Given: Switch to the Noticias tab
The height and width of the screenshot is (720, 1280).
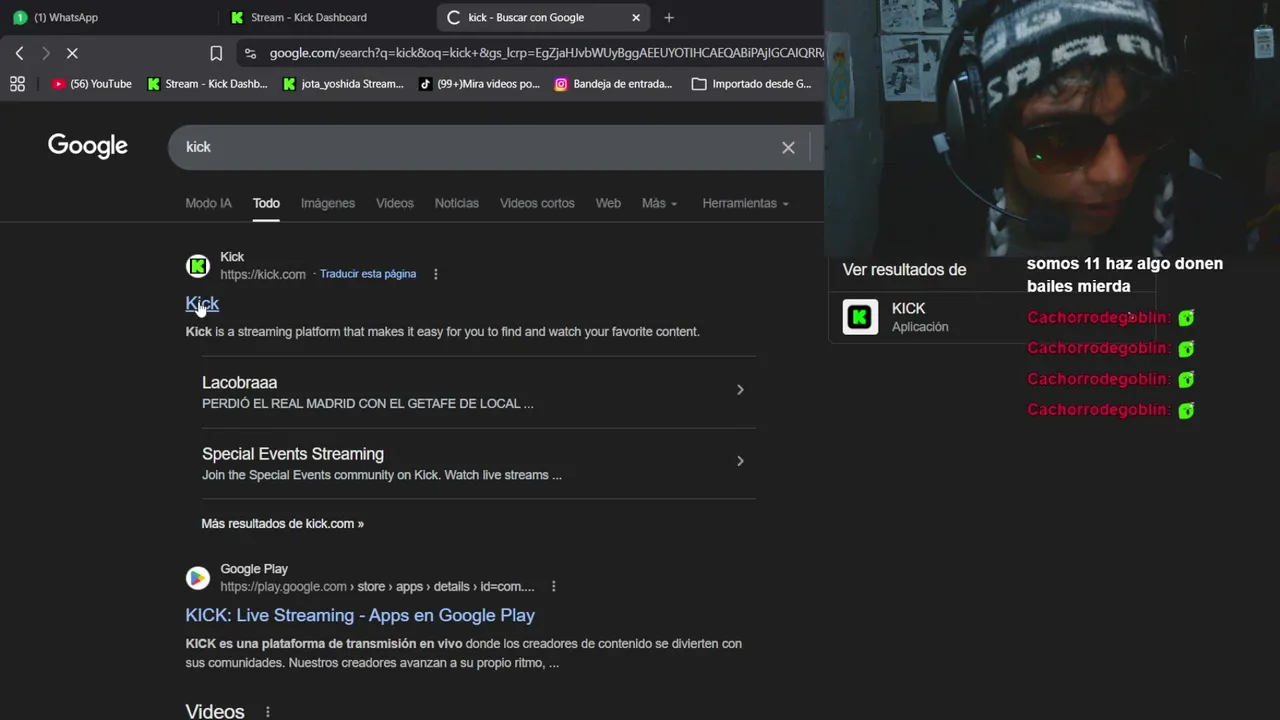Looking at the screenshot, I should (x=457, y=203).
